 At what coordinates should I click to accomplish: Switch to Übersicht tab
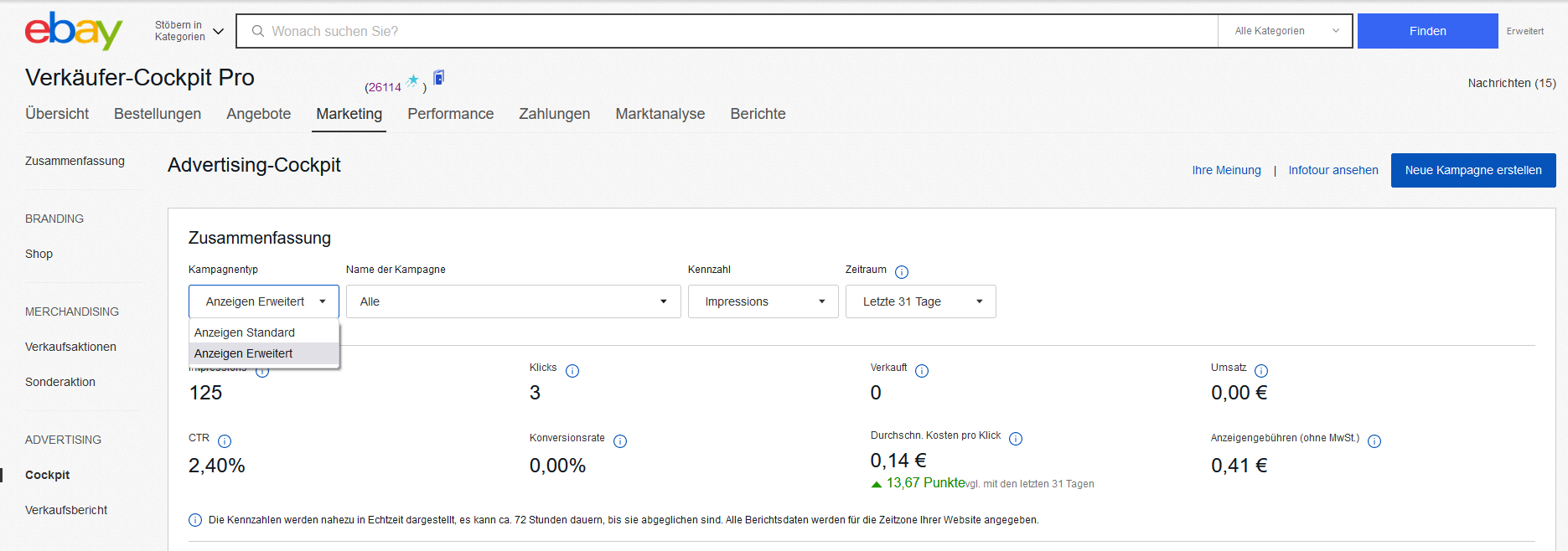[57, 114]
